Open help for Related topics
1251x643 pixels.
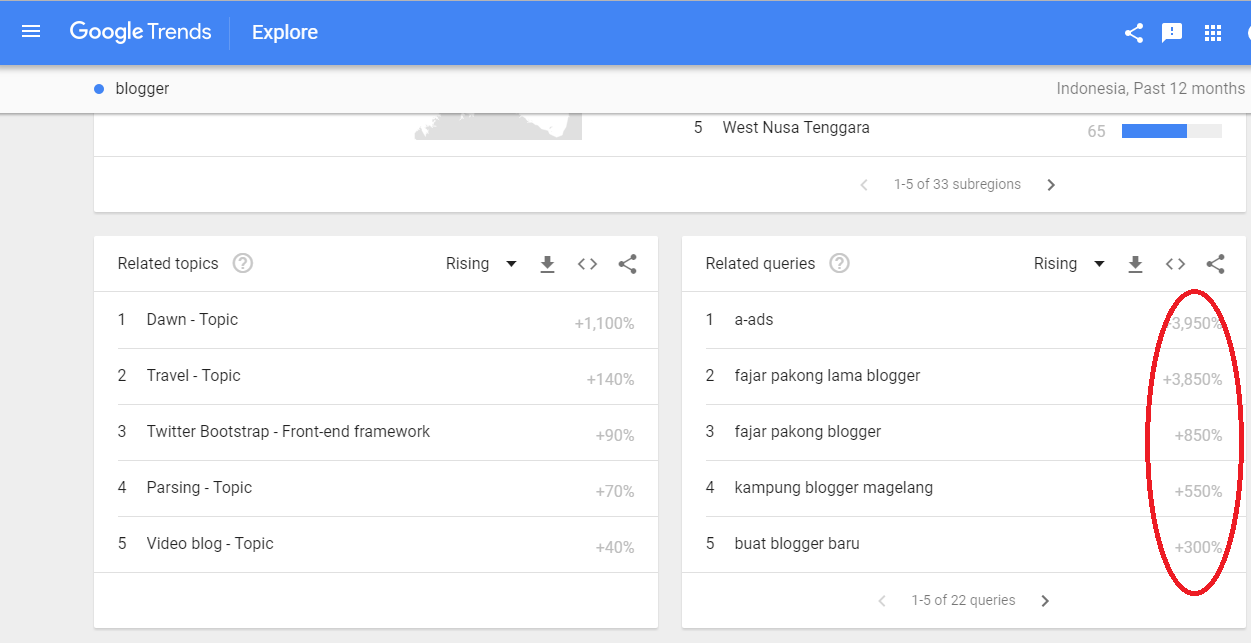[x=242, y=264]
